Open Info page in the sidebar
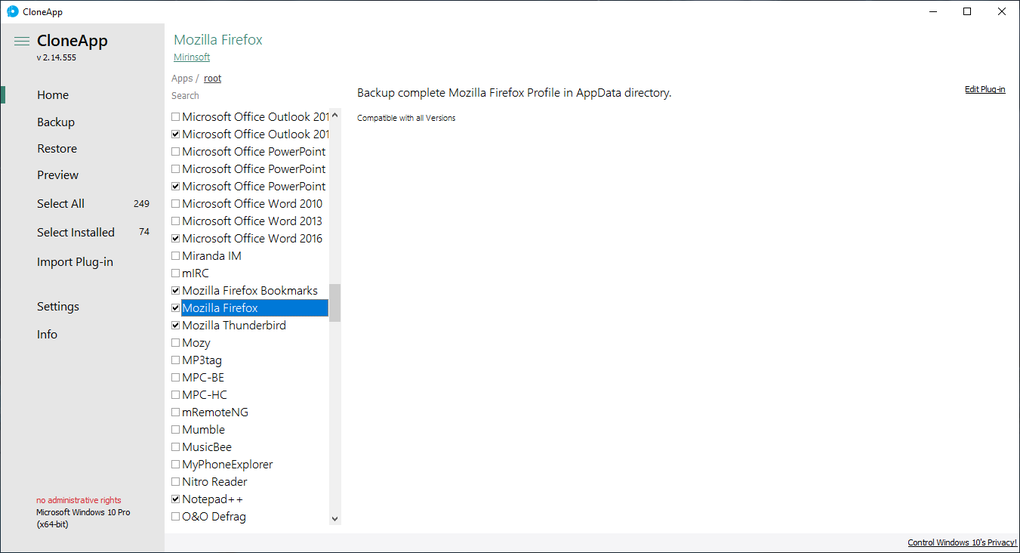 pos(47,334)
